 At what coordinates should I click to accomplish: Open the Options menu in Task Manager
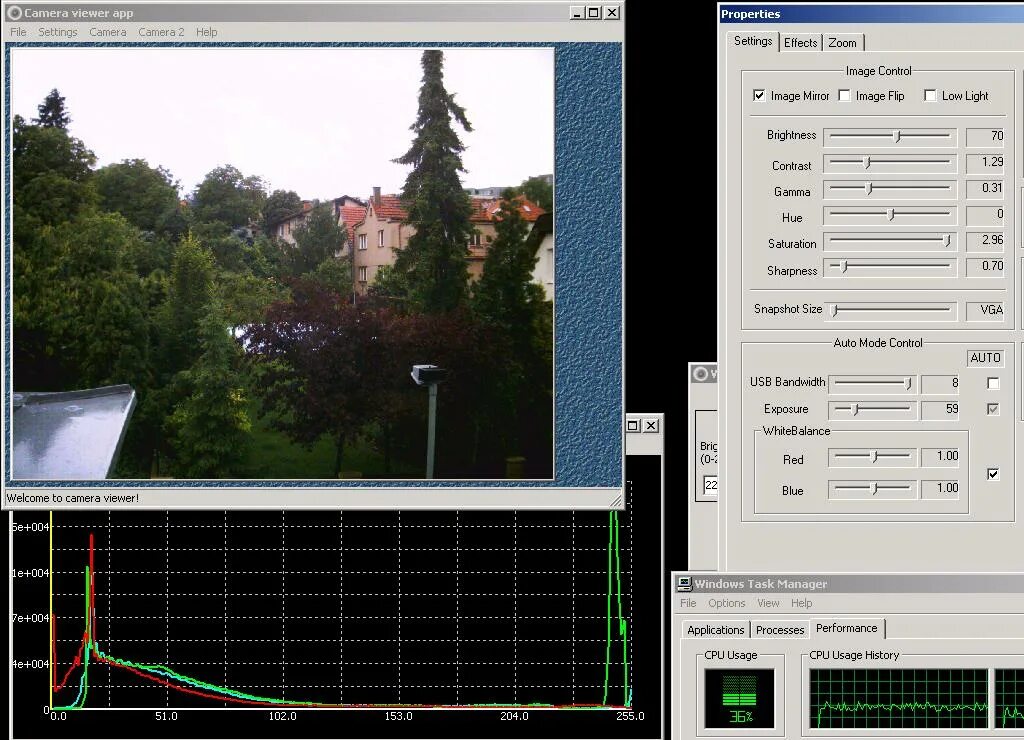726,603
